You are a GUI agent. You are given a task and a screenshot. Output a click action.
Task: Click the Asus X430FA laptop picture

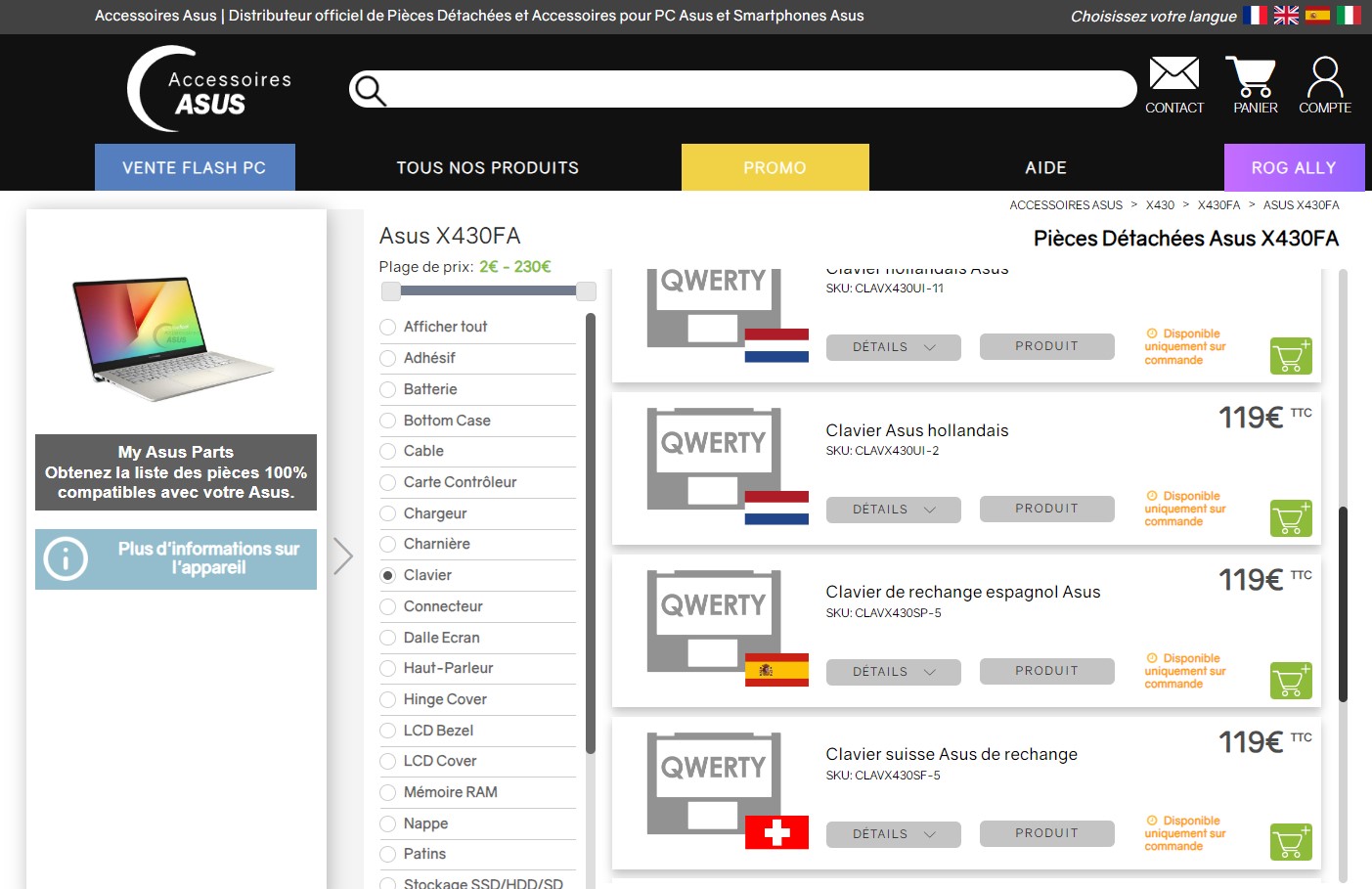tap(176, 337)
